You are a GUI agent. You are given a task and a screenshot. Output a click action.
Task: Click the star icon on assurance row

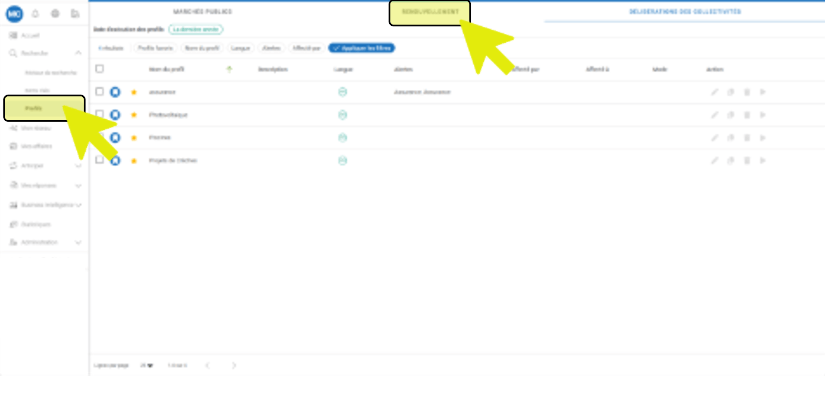point(134,92)
